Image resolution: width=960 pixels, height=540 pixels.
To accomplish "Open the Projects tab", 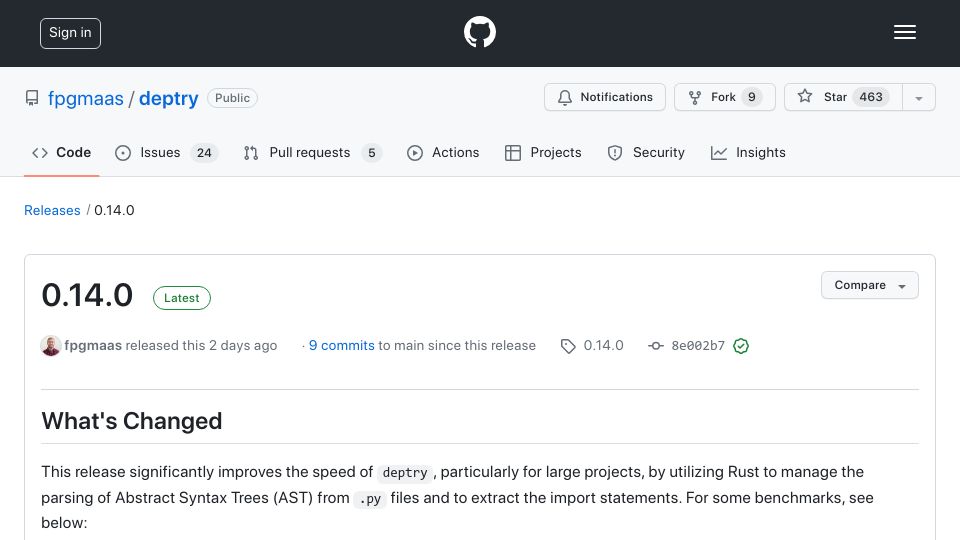I will (543, 152).
